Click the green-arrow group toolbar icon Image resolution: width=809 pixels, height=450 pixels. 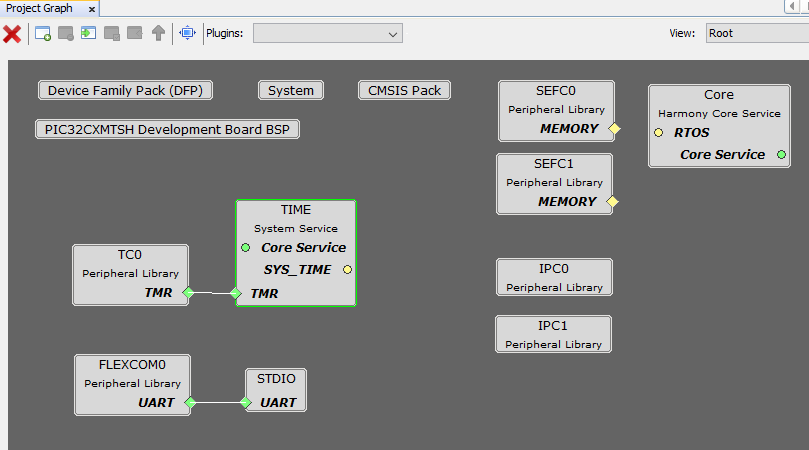click(x=89, y=34)
